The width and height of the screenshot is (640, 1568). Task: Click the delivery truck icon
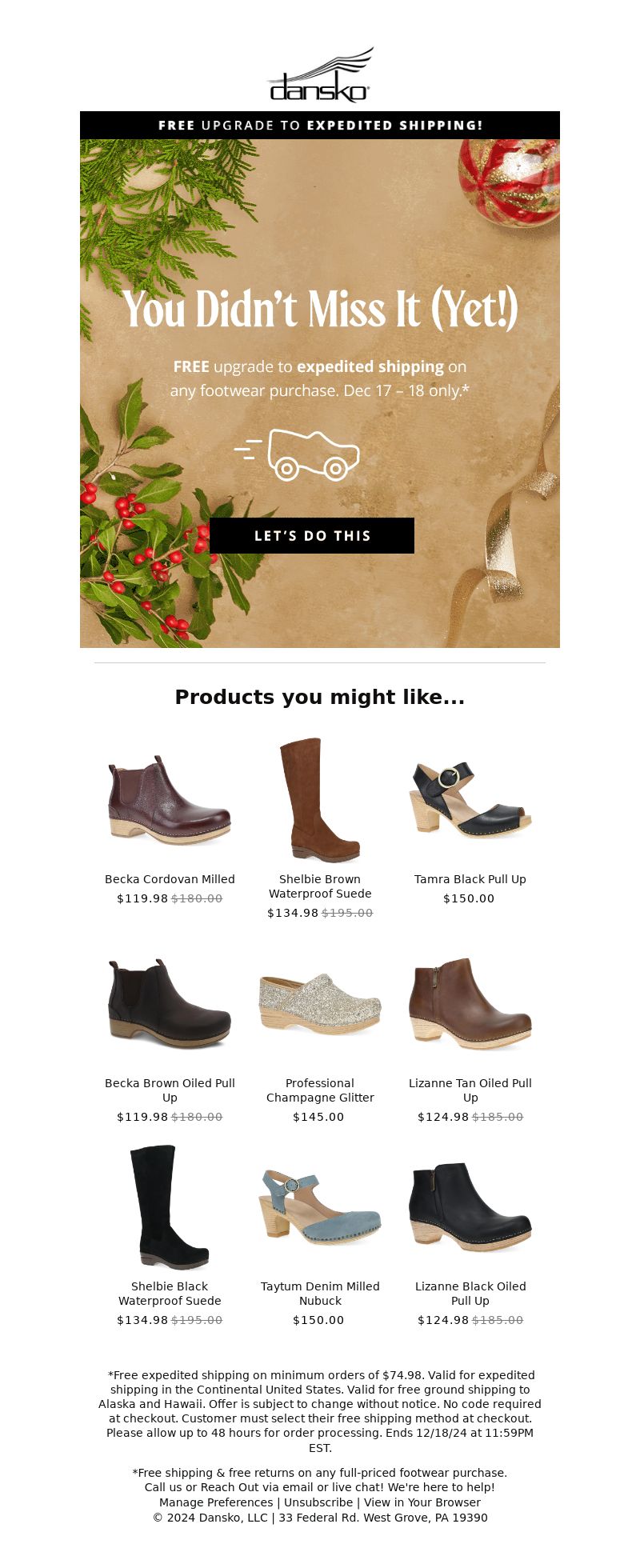298,454
